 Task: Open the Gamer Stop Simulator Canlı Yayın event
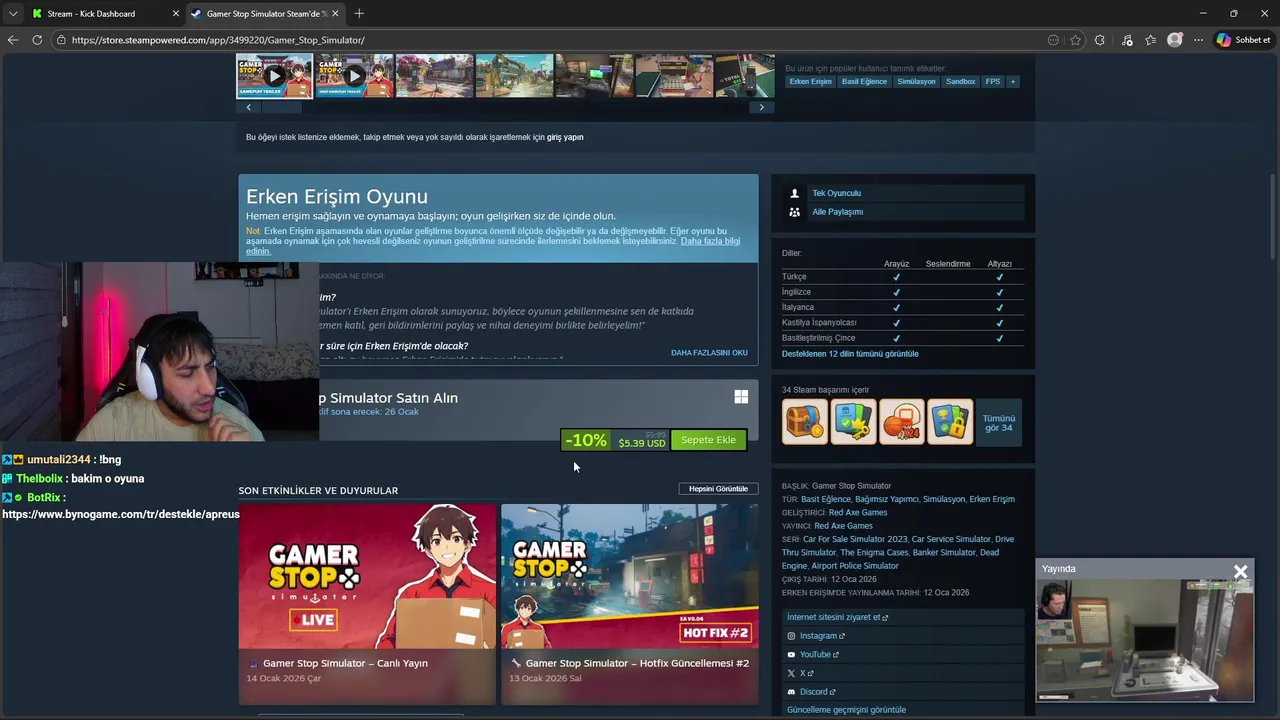tap(367, 604)
